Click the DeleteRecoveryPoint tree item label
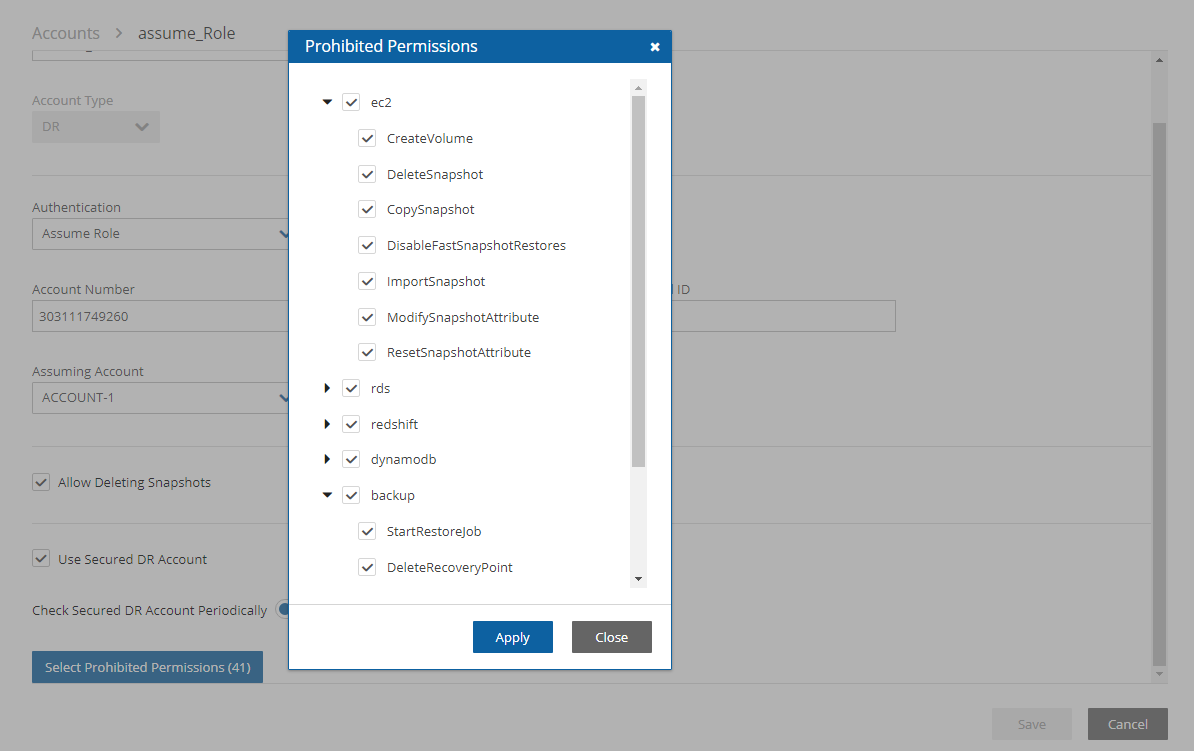 point(449,567)
